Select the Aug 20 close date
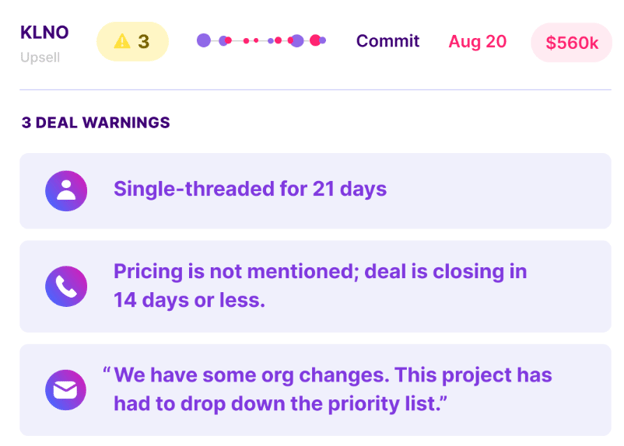 [477, 42]
